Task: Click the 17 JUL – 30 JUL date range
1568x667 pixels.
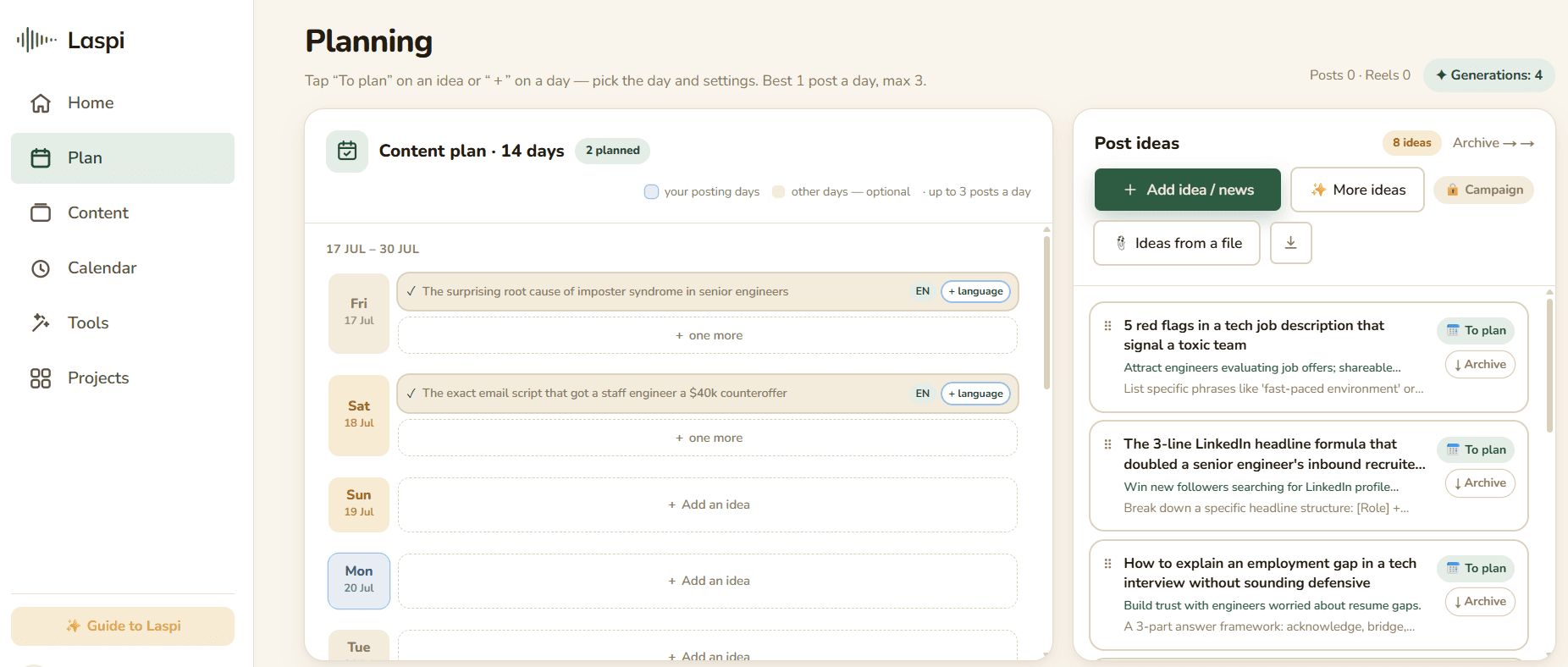Action: (x=373, y=250)
